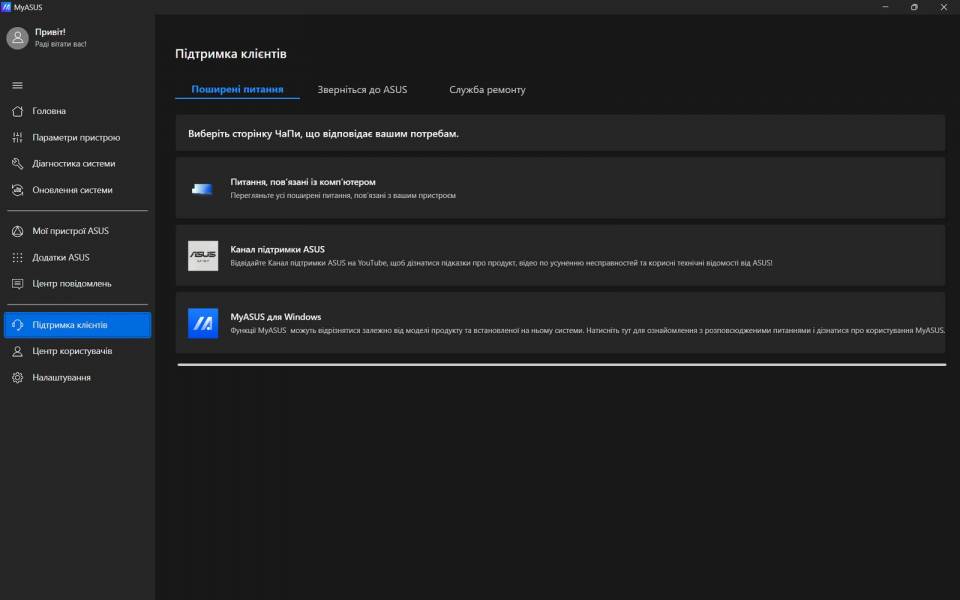Open Параметри пристрою in sidebar

tap(77, 137)
